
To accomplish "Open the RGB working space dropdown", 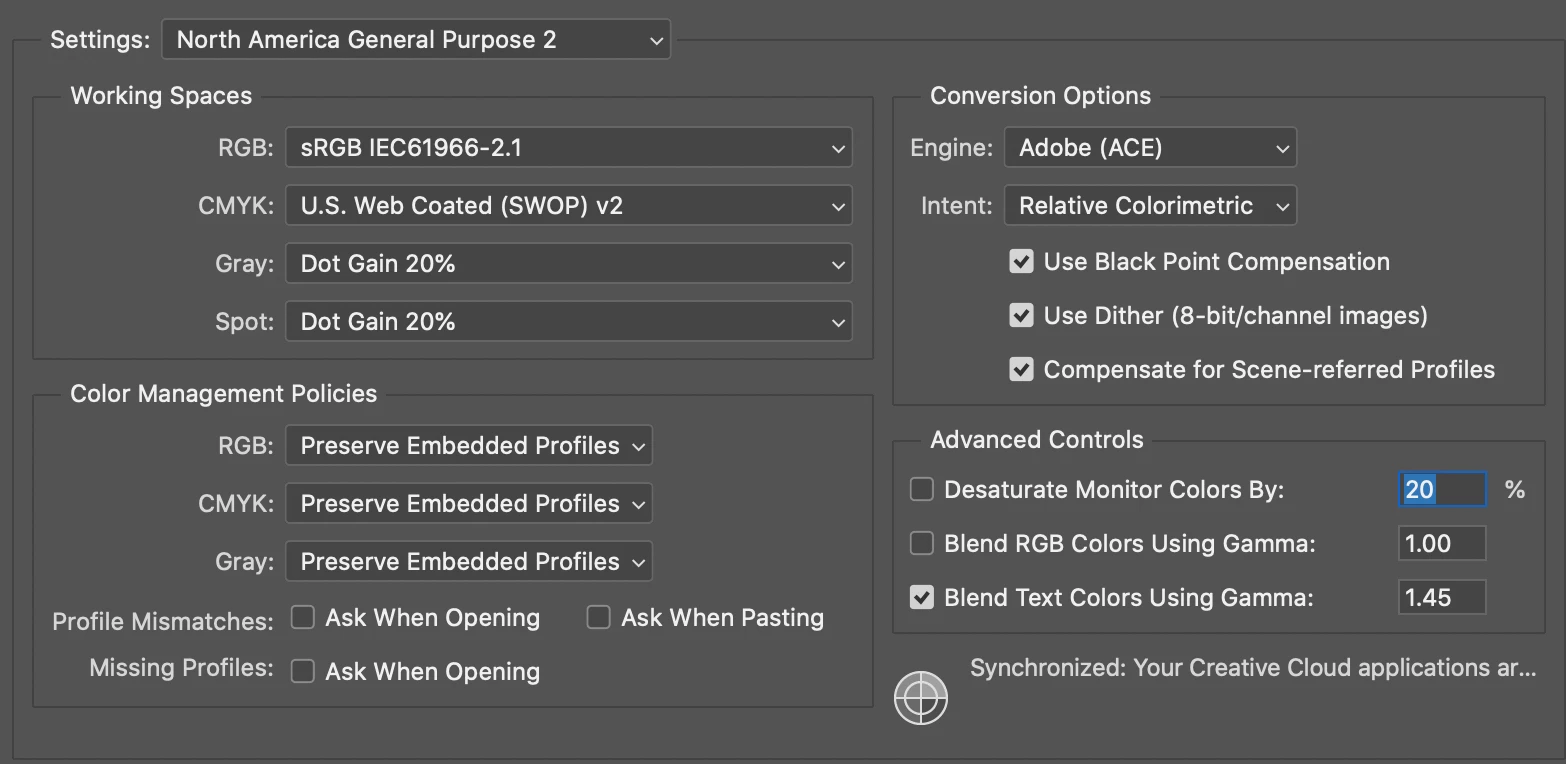I will [568, 148].
